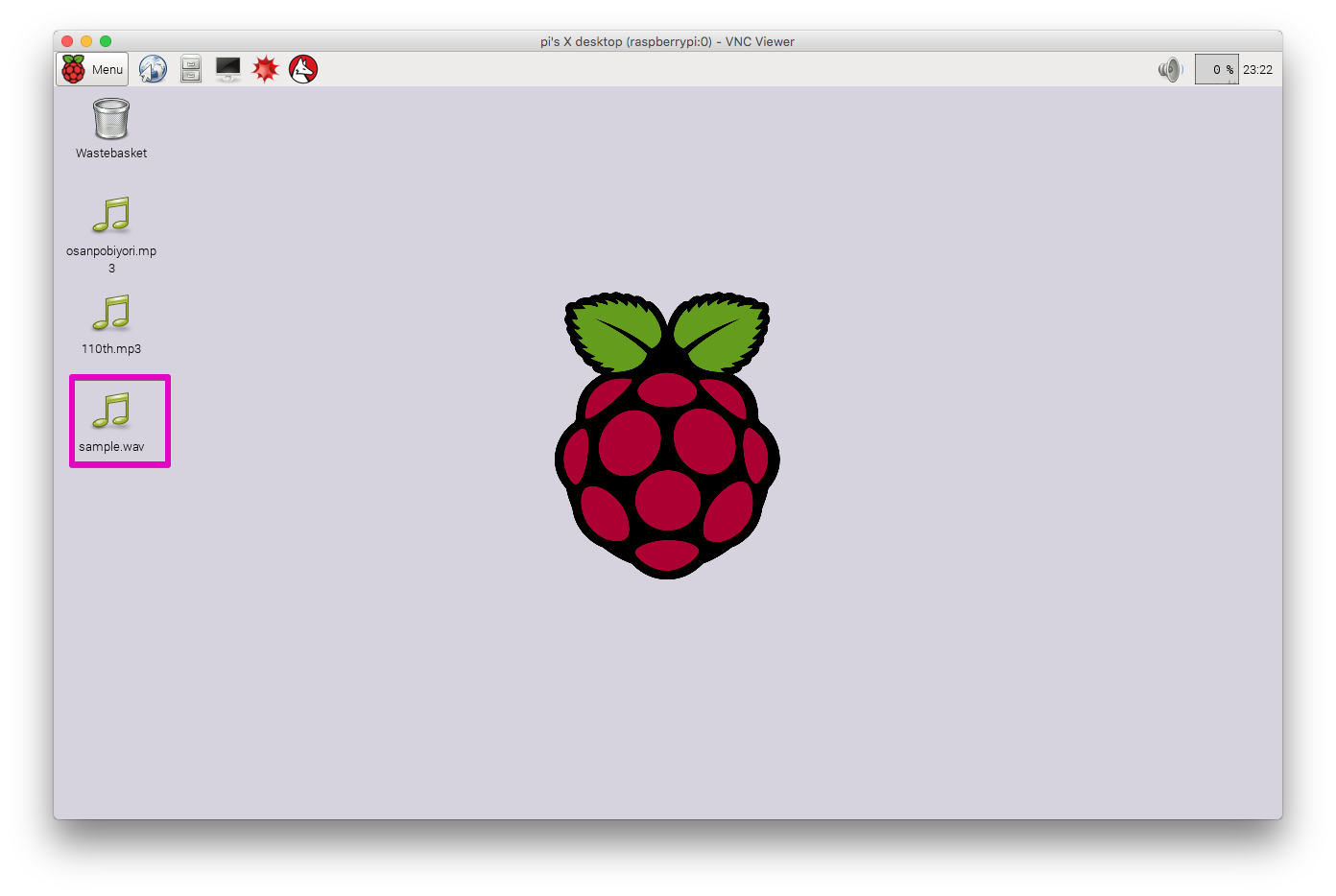Viewport: 1336px width, 896px height.
Task: Click the CPU usage monitor showing 0%
Action: tap(1216, 68)
